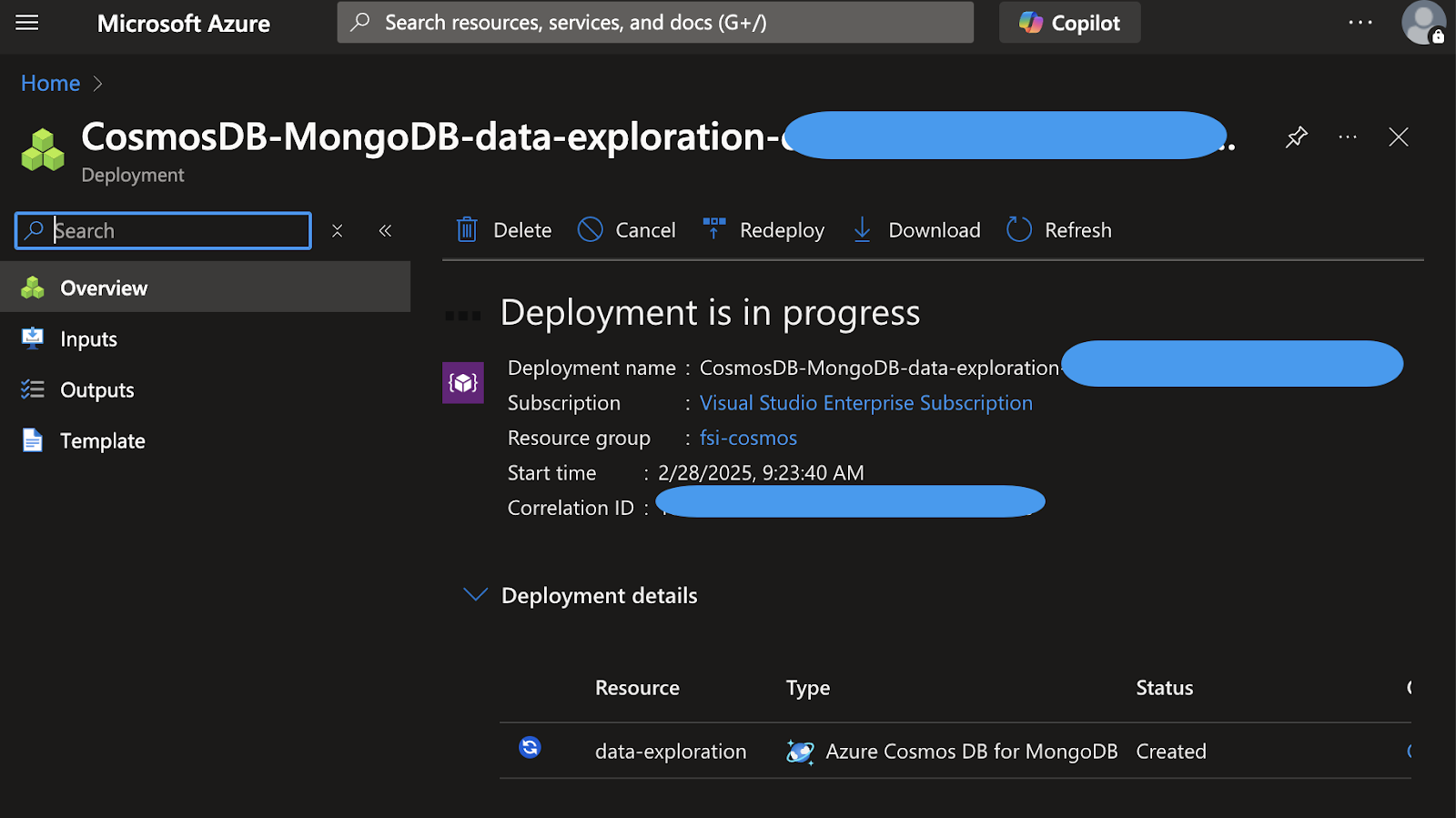Screen dimensions: 1456x818
Task: Click Deployment is in progress heading
Action: [x=710, y=313]
